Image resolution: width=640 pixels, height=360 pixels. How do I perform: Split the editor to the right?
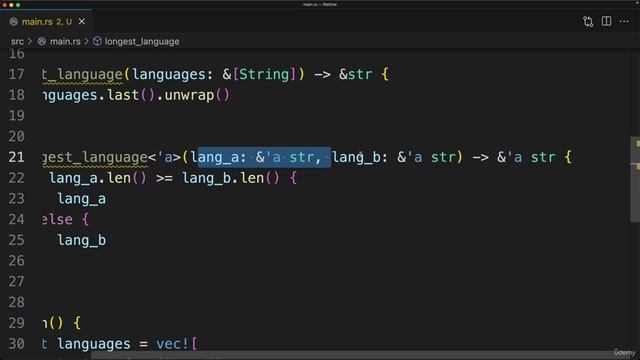click(x=607, y=21)
